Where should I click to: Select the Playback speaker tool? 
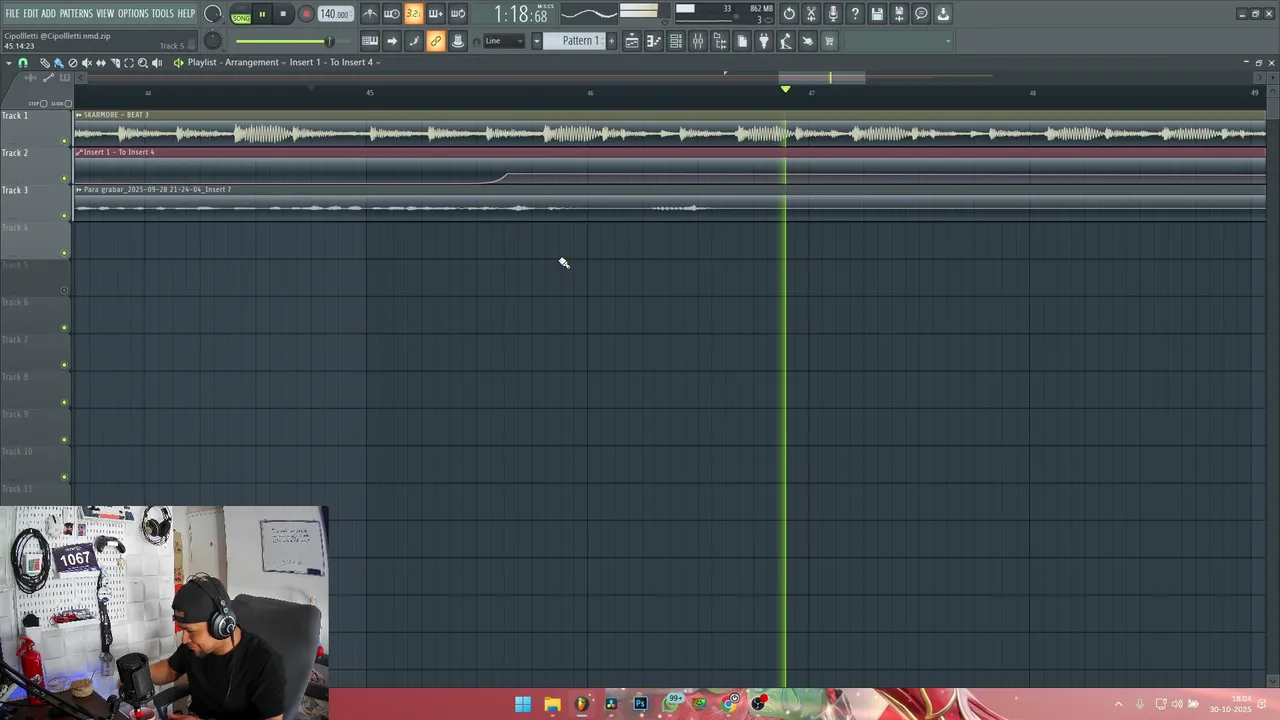click(x=157, y=63)
